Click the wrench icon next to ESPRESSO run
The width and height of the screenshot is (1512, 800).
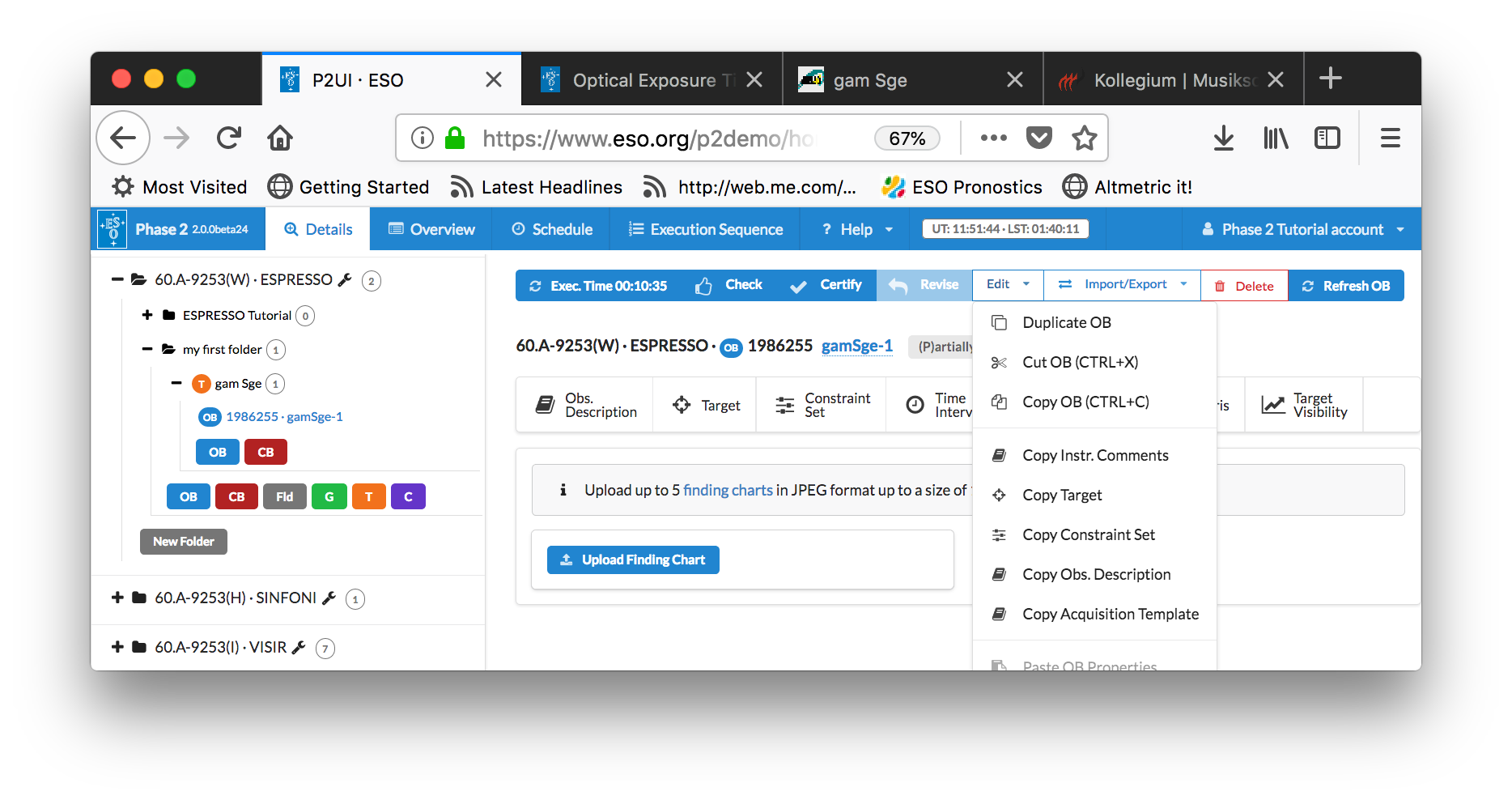[345, 280]
